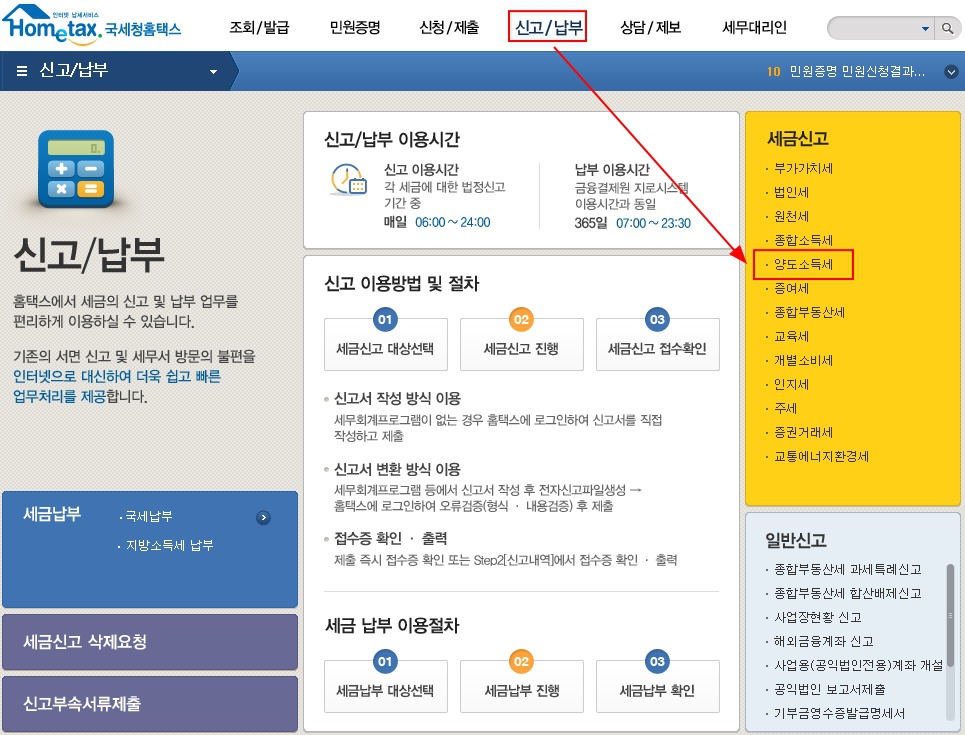Expand the notice ticker chevron
Image resolution: width=965 pixels, height=735 pixels.
[x=951, y=72]
